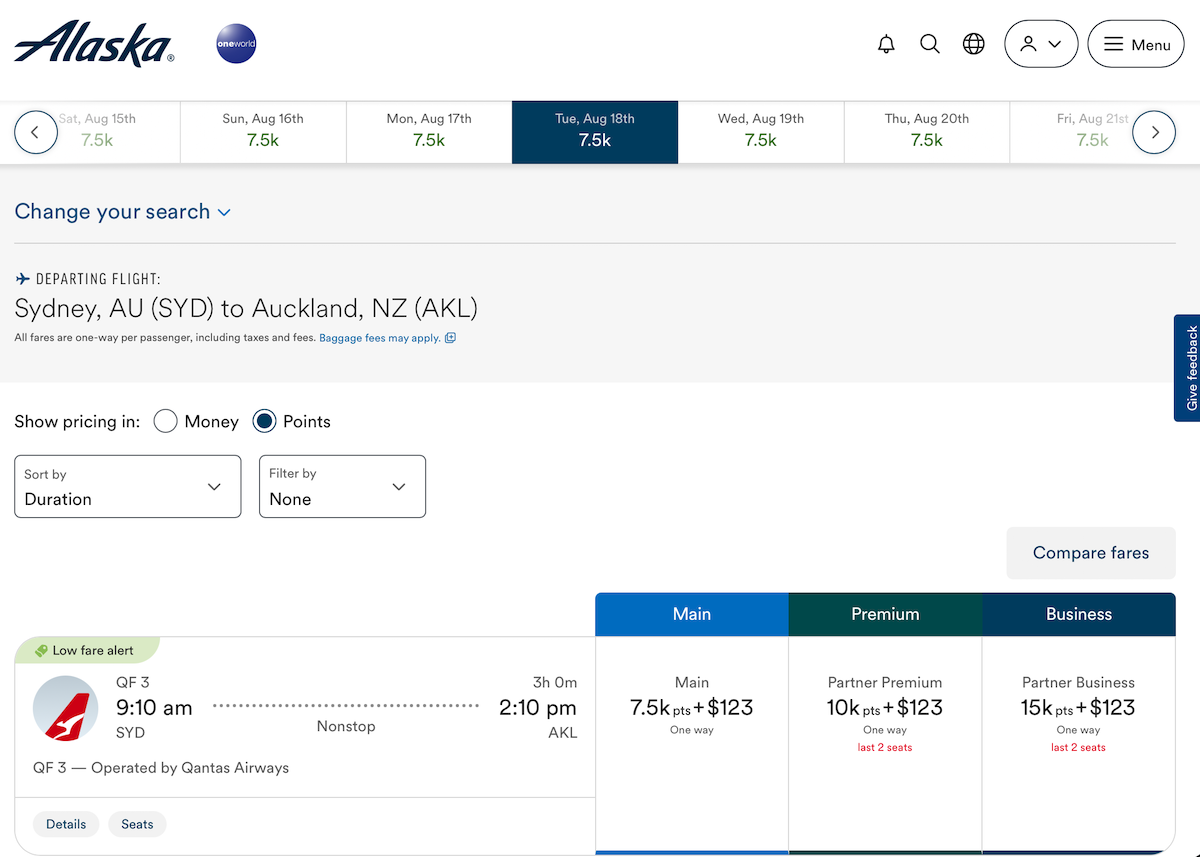The image size is (1200, 857).
Task: Choose the Main fare for 7.5k points
Action: [x=691, y=707]
